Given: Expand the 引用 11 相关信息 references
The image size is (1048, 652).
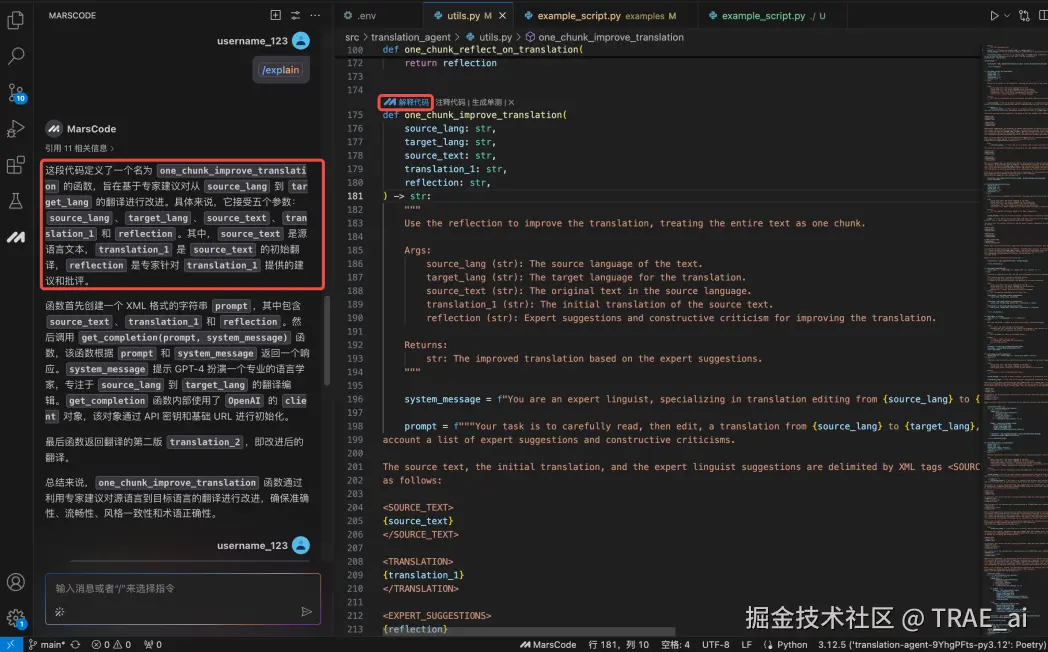Looking at the screenshot, I should (79, 148).
